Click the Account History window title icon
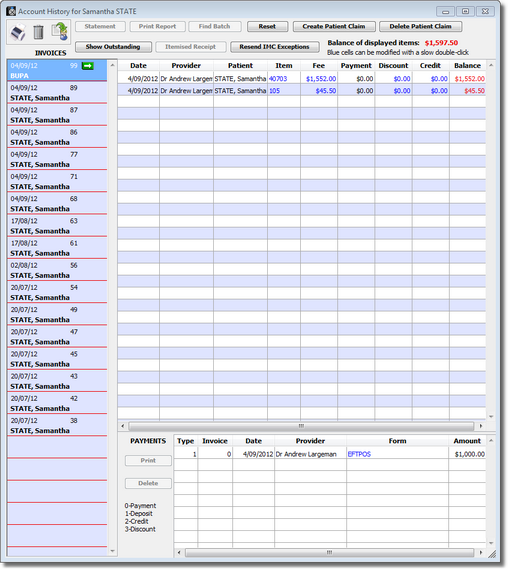508x570 pixels. pos(11,11)
